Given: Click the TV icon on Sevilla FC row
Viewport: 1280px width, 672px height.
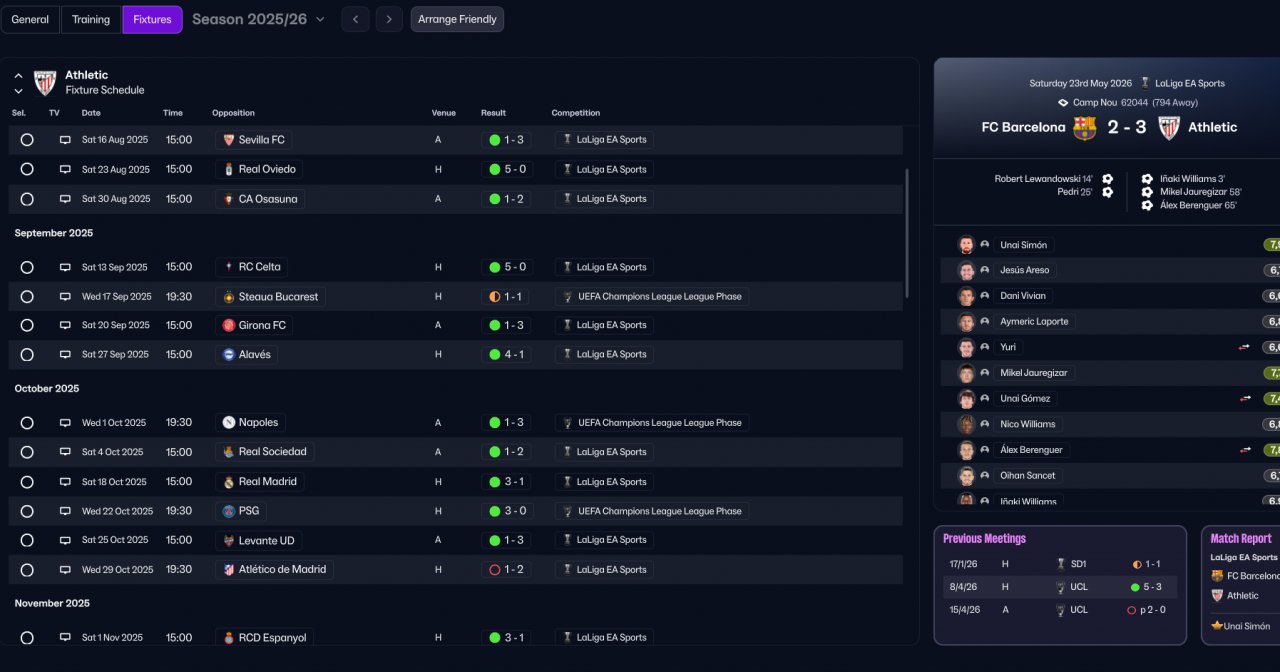Looking at the screenshot, I should 65,140.
